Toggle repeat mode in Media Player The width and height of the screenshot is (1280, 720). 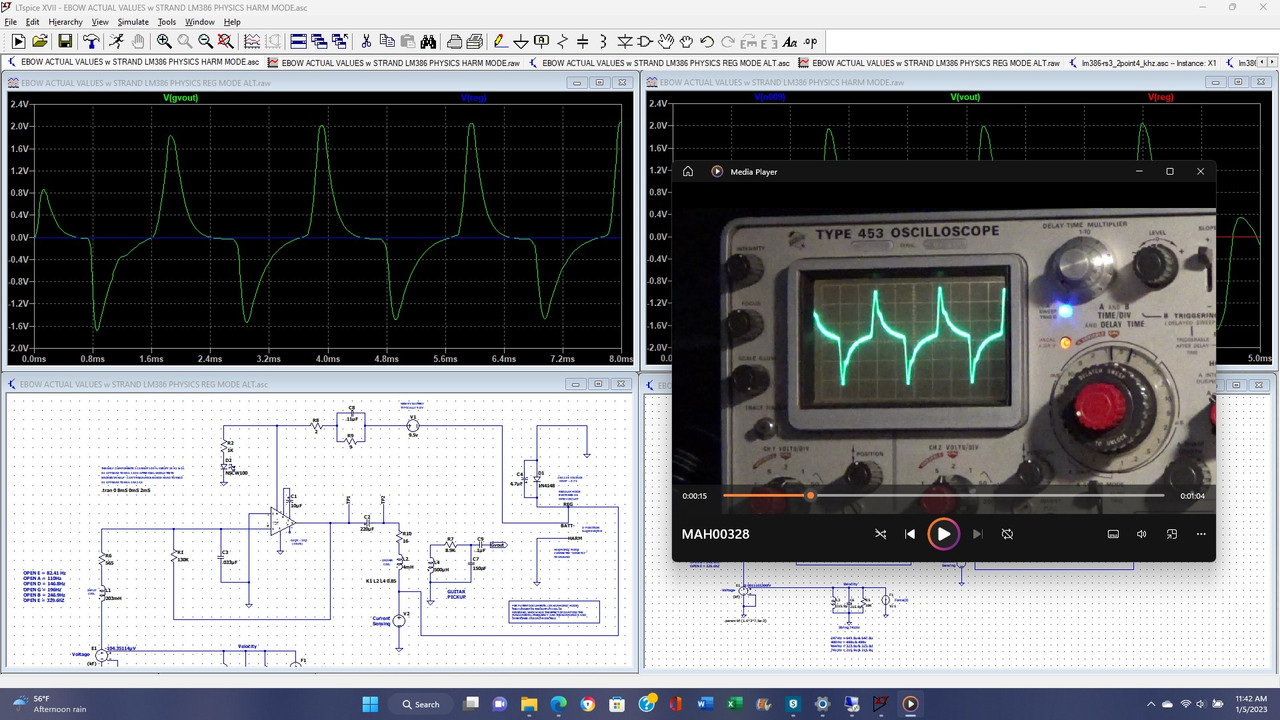pos(1007,534)
